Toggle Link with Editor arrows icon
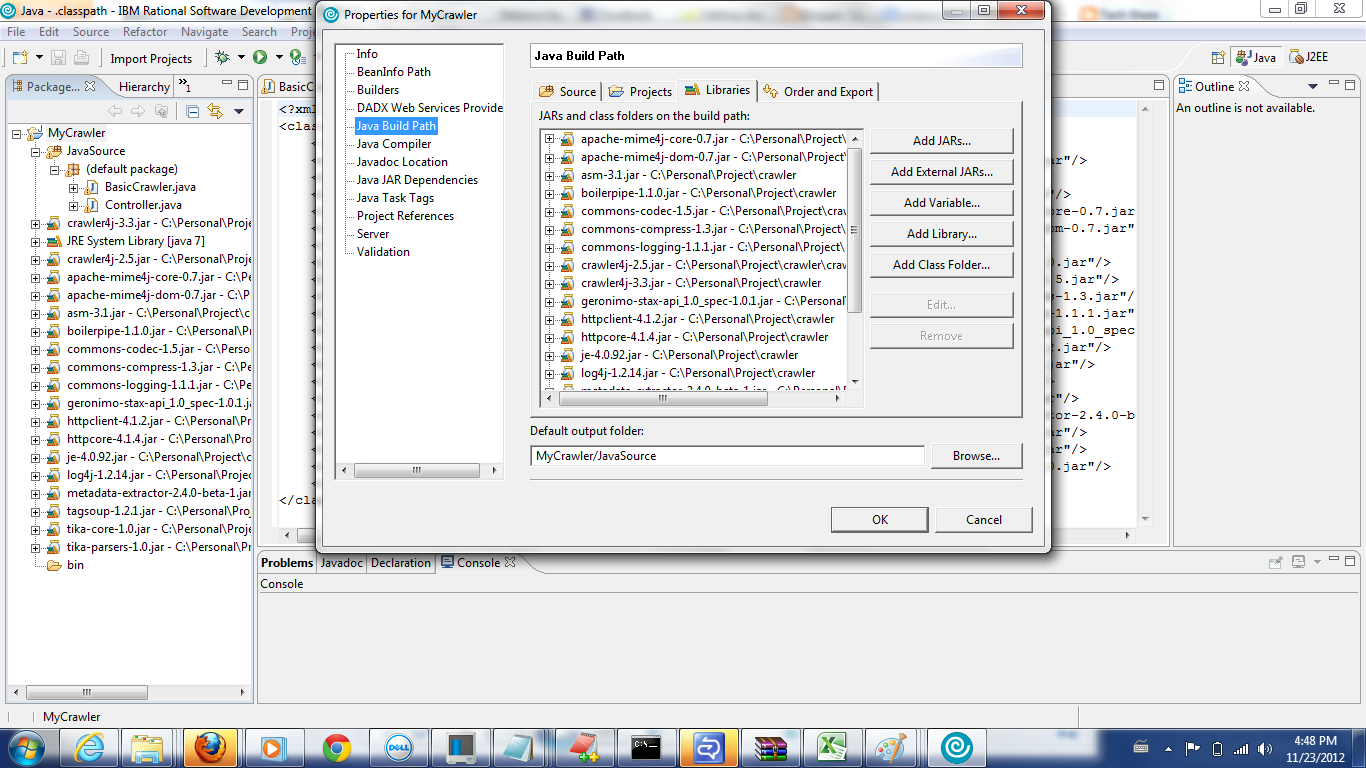1366x768 pixels. point(214,111)
